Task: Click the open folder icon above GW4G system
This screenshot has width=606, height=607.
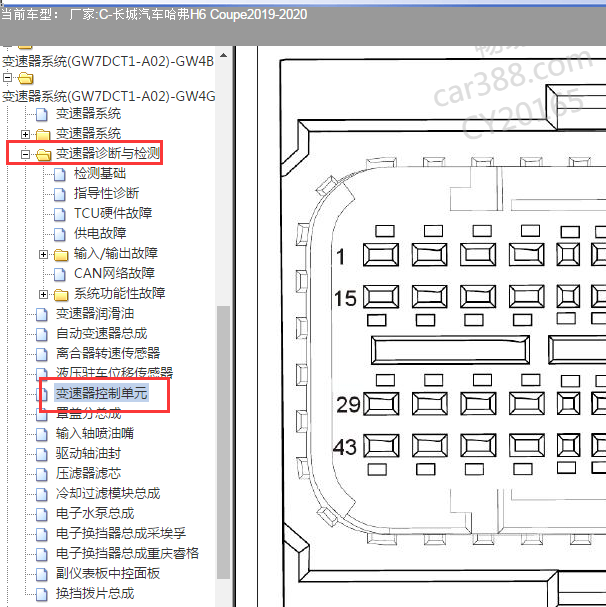Action: 26,78
